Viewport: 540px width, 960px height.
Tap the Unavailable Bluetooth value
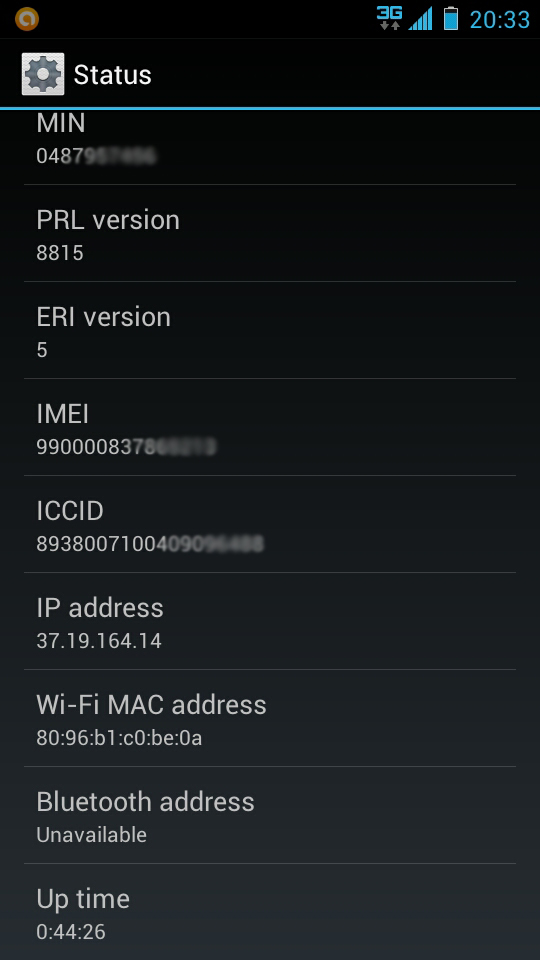click(x=92, y=835)
